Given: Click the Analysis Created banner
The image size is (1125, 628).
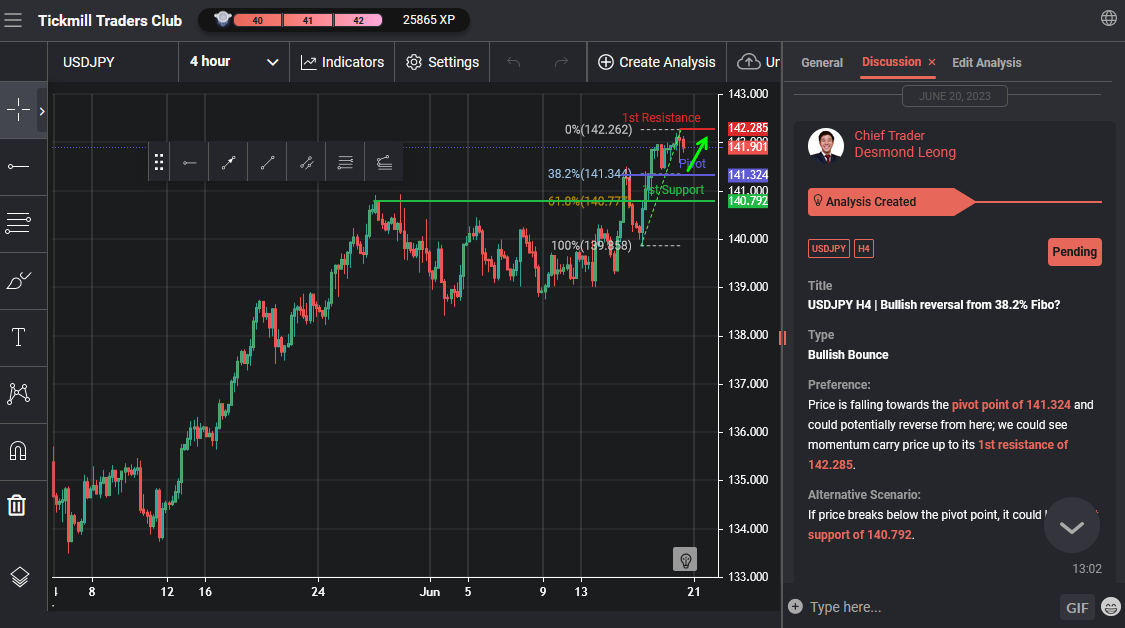Looking at the screenshot, I should (890, 202).
